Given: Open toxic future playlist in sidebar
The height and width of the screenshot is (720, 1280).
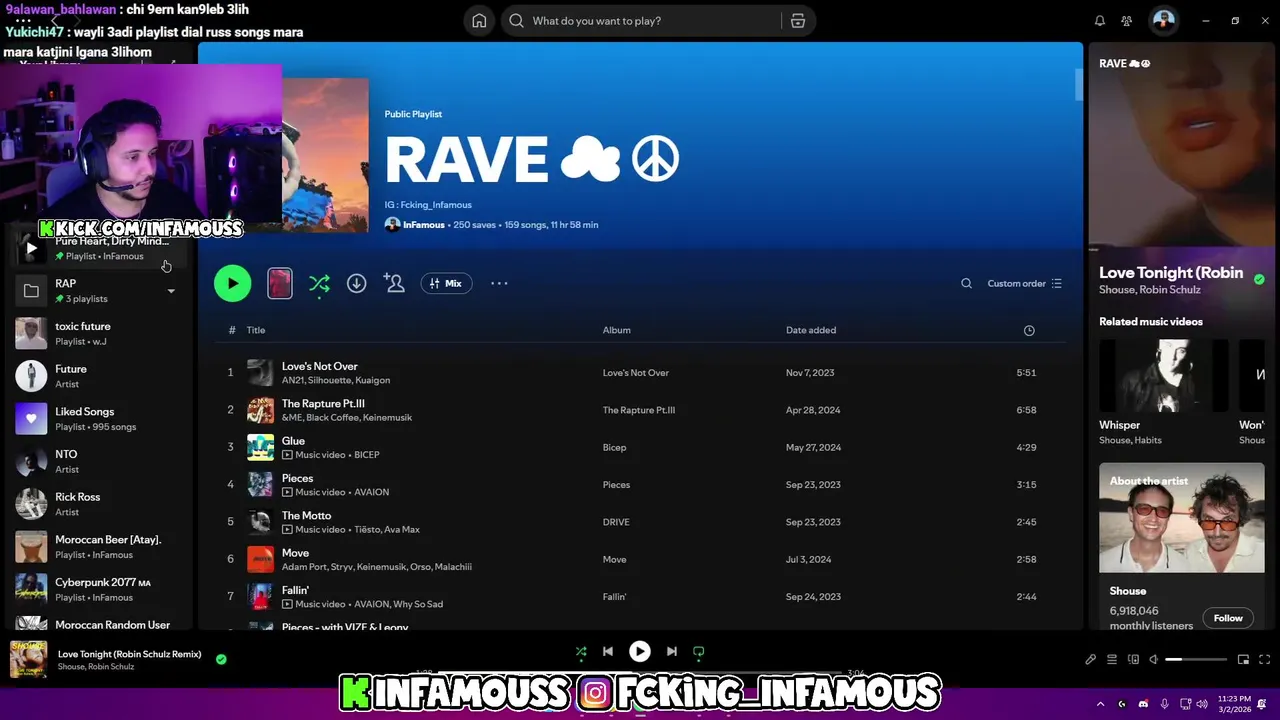Looking at the screenshot, I should pos(97,333).
